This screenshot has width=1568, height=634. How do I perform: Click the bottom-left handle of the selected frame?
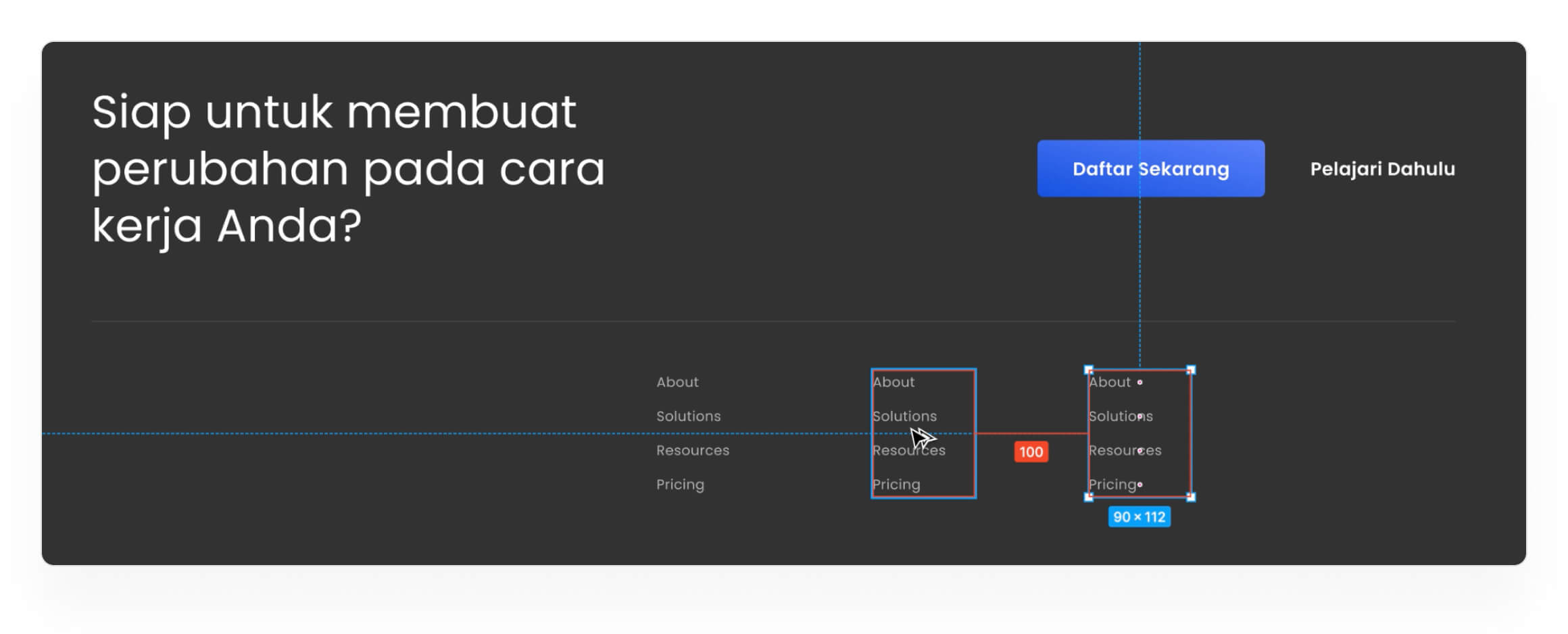(1088, 497)
